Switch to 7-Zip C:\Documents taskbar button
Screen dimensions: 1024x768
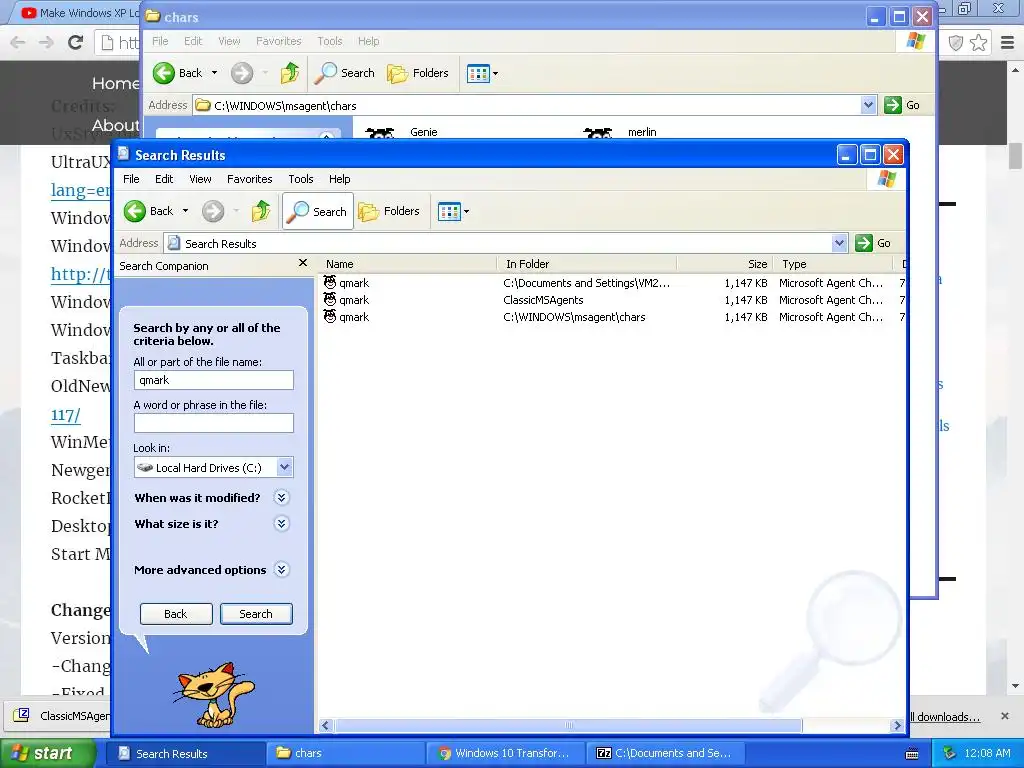(665, 753)
